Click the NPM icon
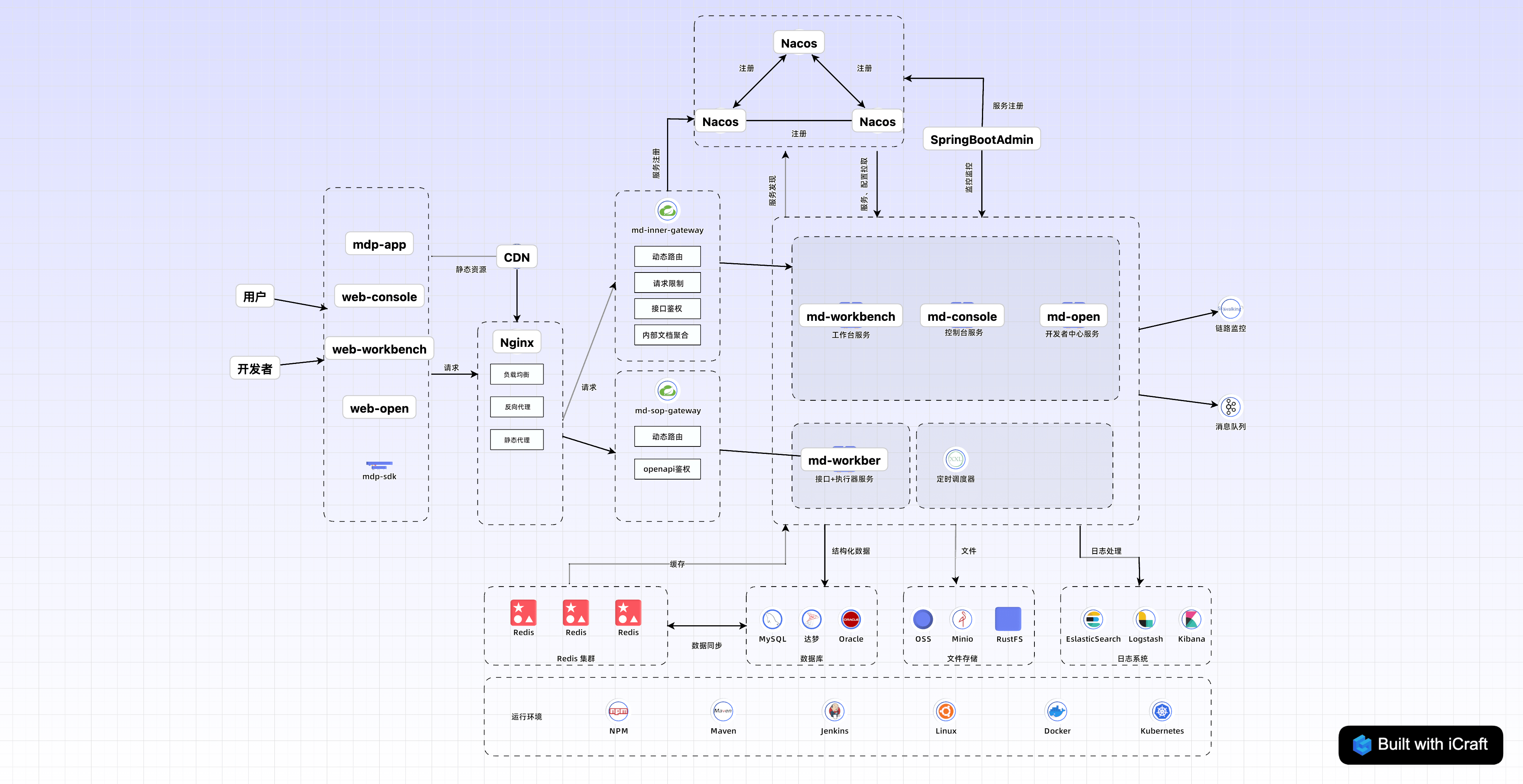1523x784 pixels. [618, 711]
